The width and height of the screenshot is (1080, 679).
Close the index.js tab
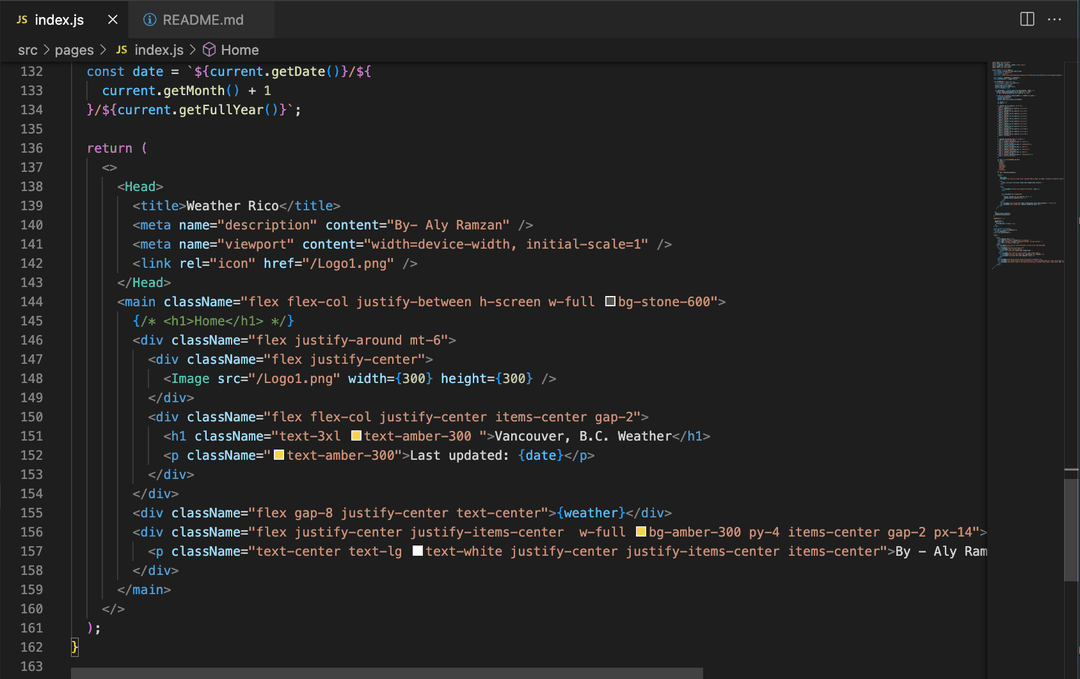click(112, 20)
